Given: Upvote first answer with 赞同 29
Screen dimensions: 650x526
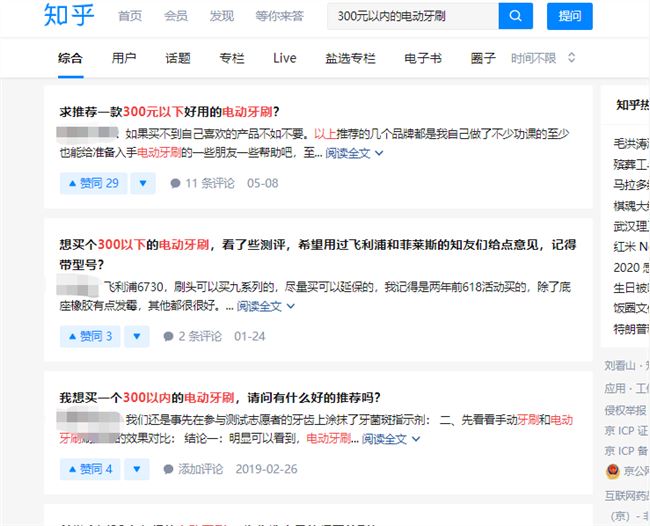Looking at the screenshot, I should tap(93, 183).
